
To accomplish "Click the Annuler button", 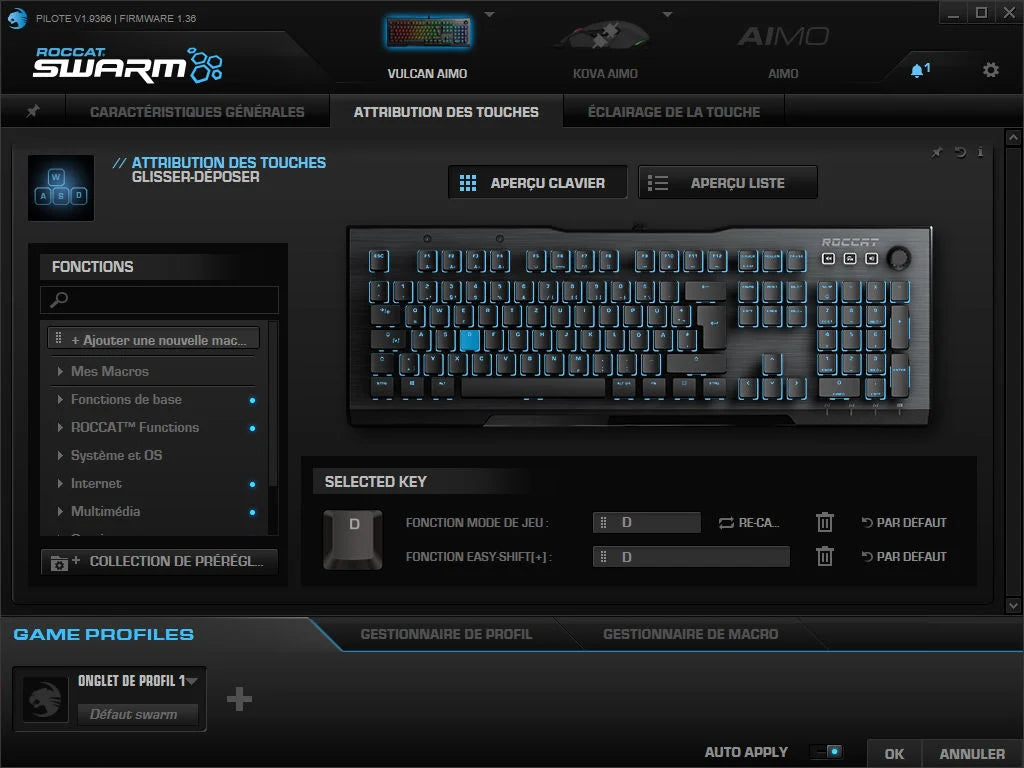I will [x=972, y=753].
